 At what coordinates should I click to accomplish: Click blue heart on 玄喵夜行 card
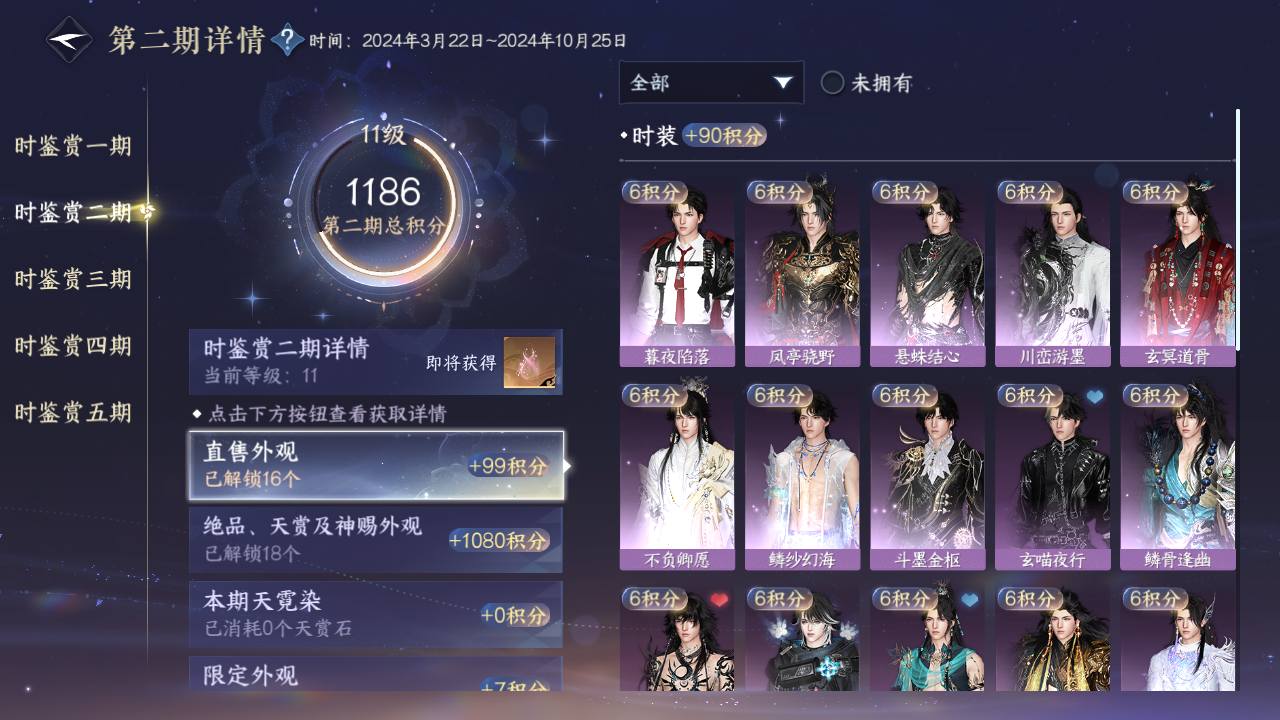[x=1094, y=396]
